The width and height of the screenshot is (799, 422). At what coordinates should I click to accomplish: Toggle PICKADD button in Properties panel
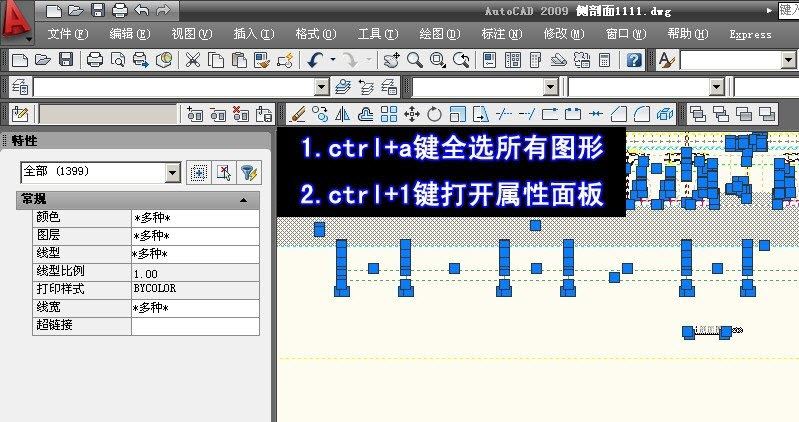198,173
